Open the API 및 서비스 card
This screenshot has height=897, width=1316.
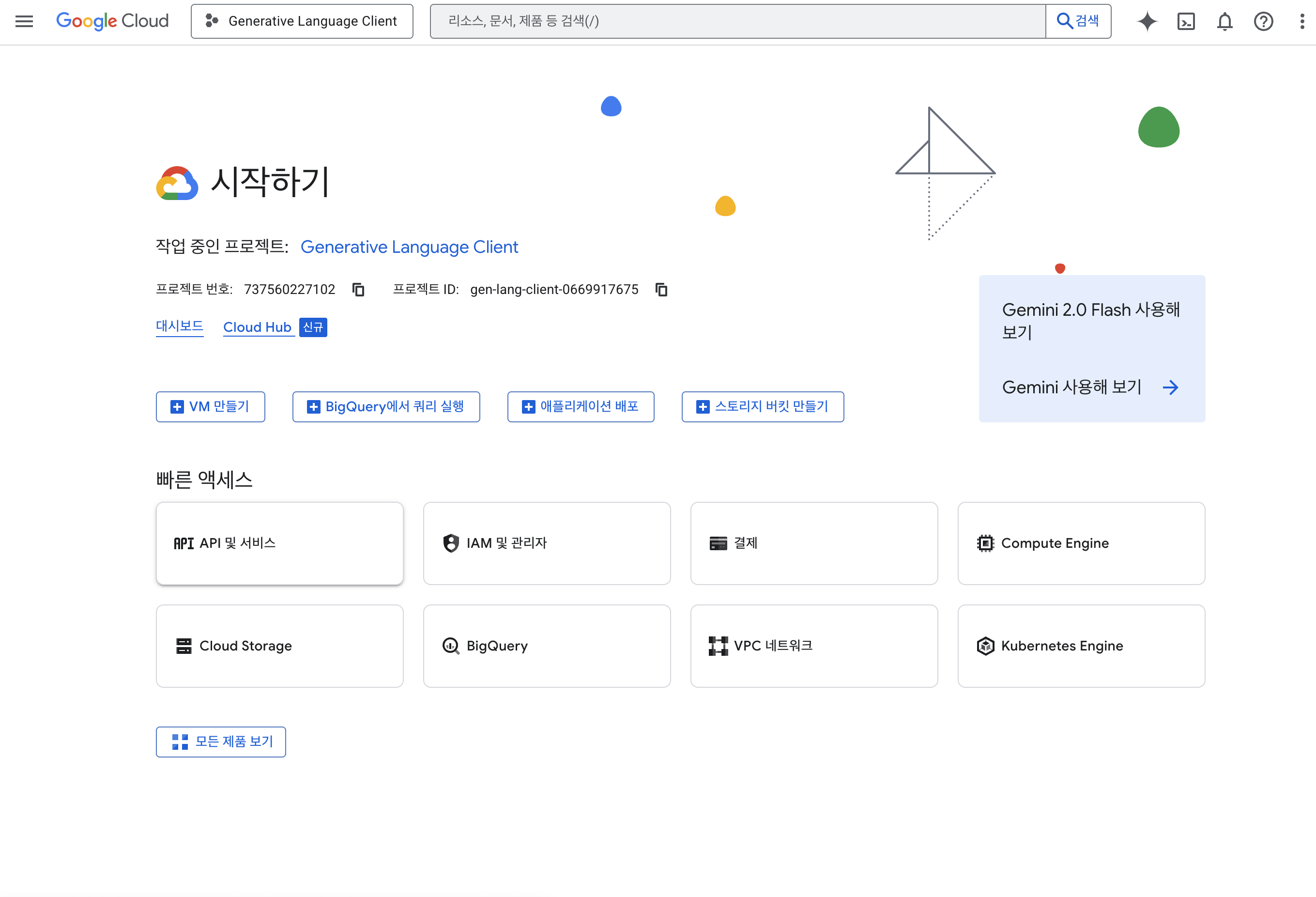280,543
